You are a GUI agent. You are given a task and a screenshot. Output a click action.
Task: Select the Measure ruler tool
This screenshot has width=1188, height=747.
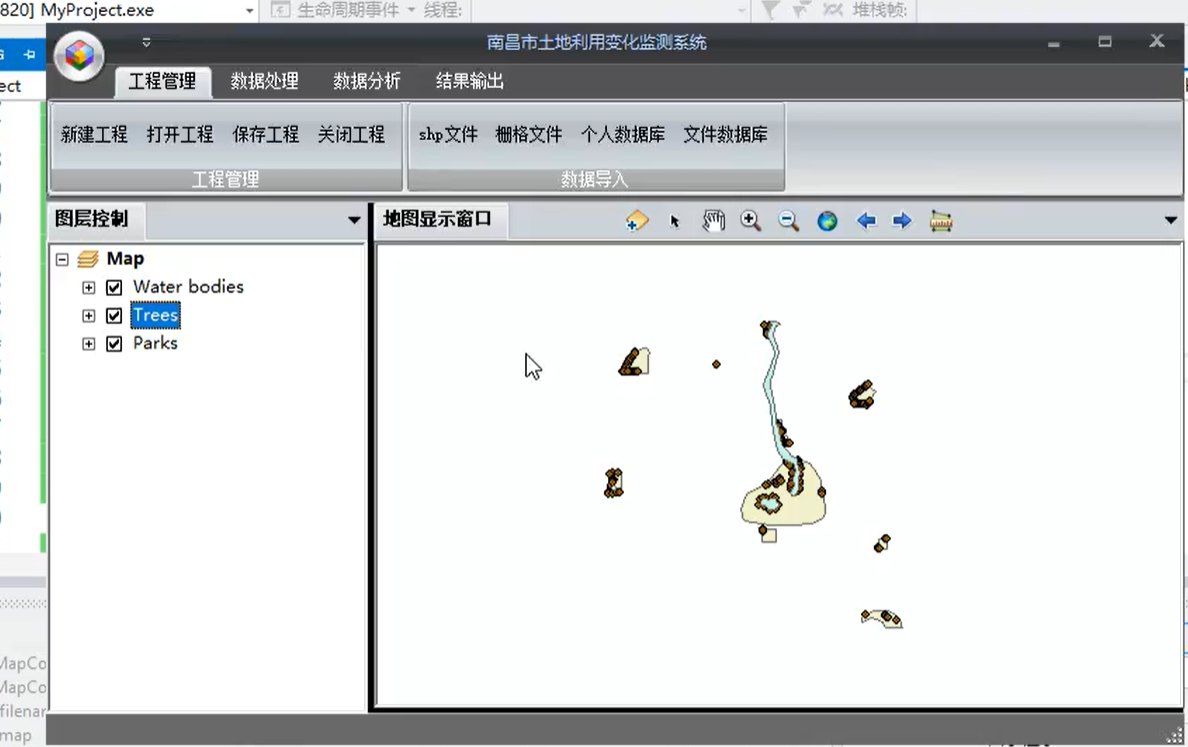tap(940, 221)
